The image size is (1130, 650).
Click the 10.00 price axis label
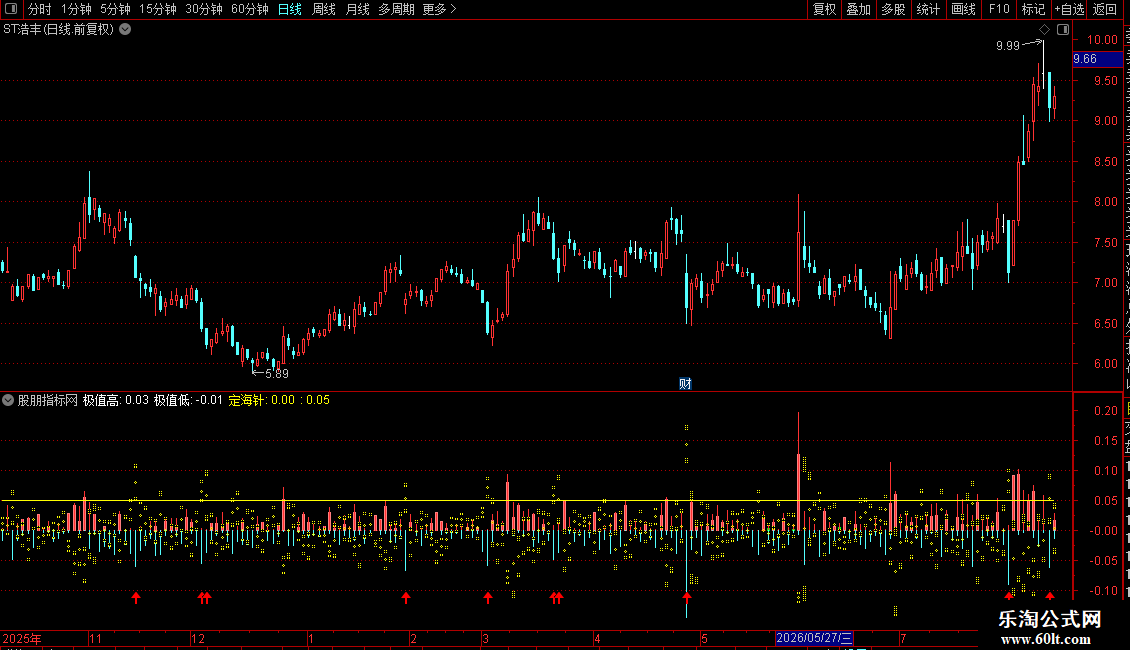pyautogui.click(x=1102, y=40)
